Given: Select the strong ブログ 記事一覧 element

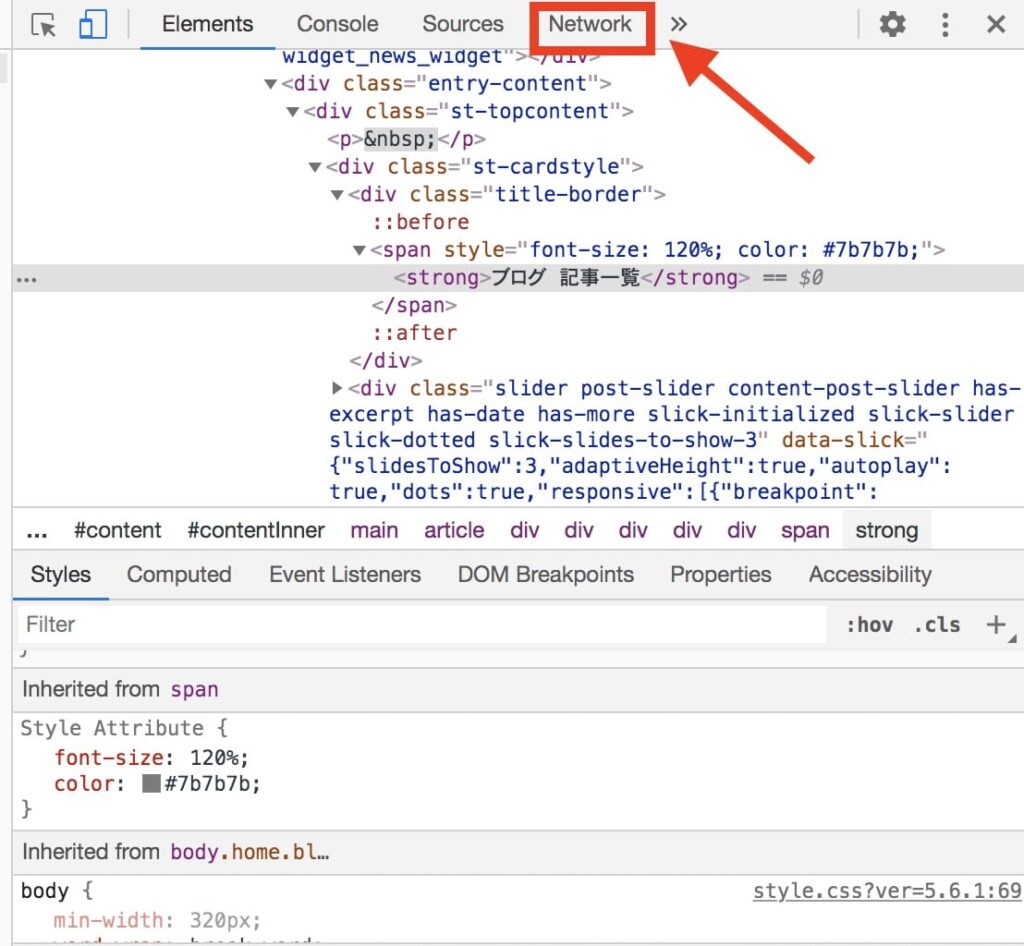Looking at the screenshot, I should click(571, 277).
